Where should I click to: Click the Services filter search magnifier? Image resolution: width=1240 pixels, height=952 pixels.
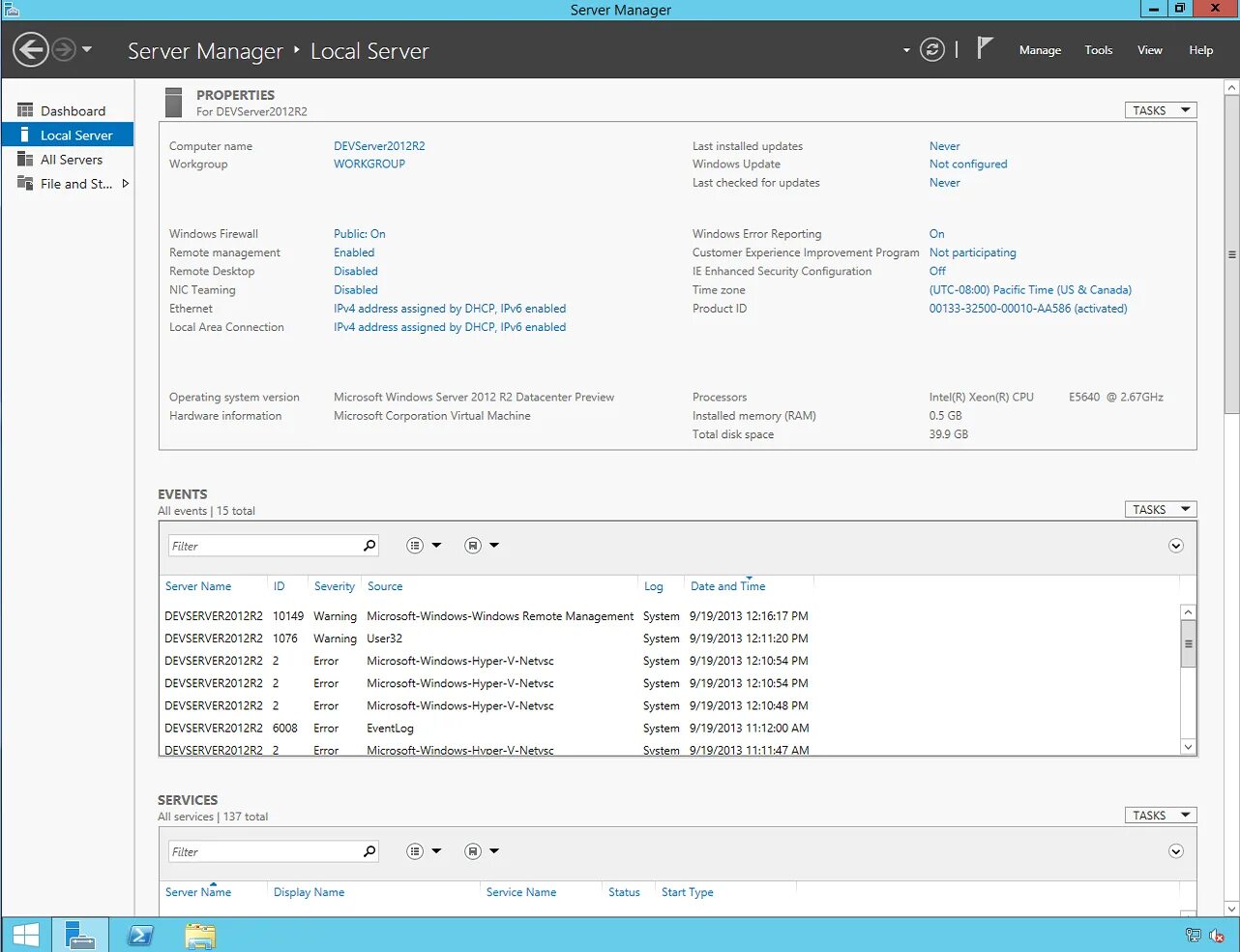369,851
